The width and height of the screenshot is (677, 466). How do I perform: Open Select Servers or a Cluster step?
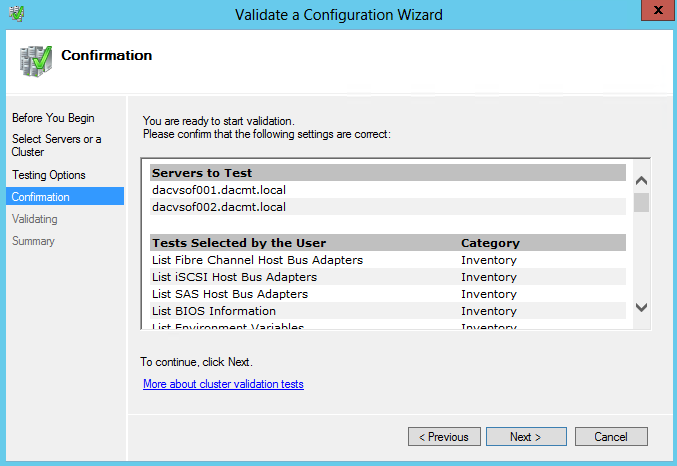coord(56,145)
